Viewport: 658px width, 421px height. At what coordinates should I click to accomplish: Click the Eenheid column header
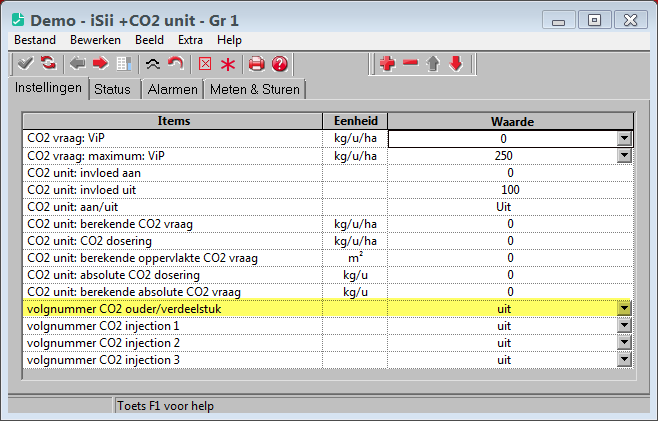(x=355, y=121)
